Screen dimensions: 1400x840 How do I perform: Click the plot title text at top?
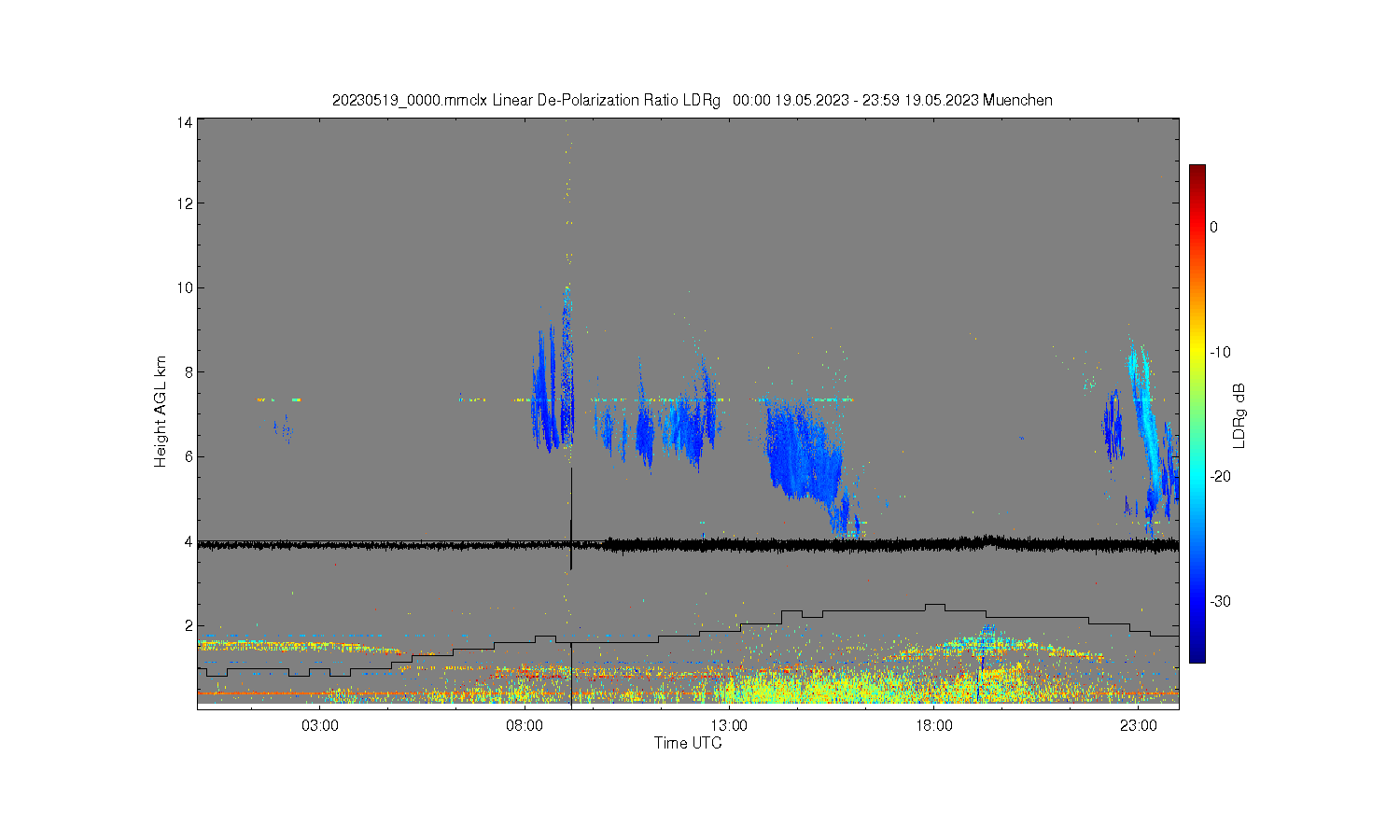(693, 100)
